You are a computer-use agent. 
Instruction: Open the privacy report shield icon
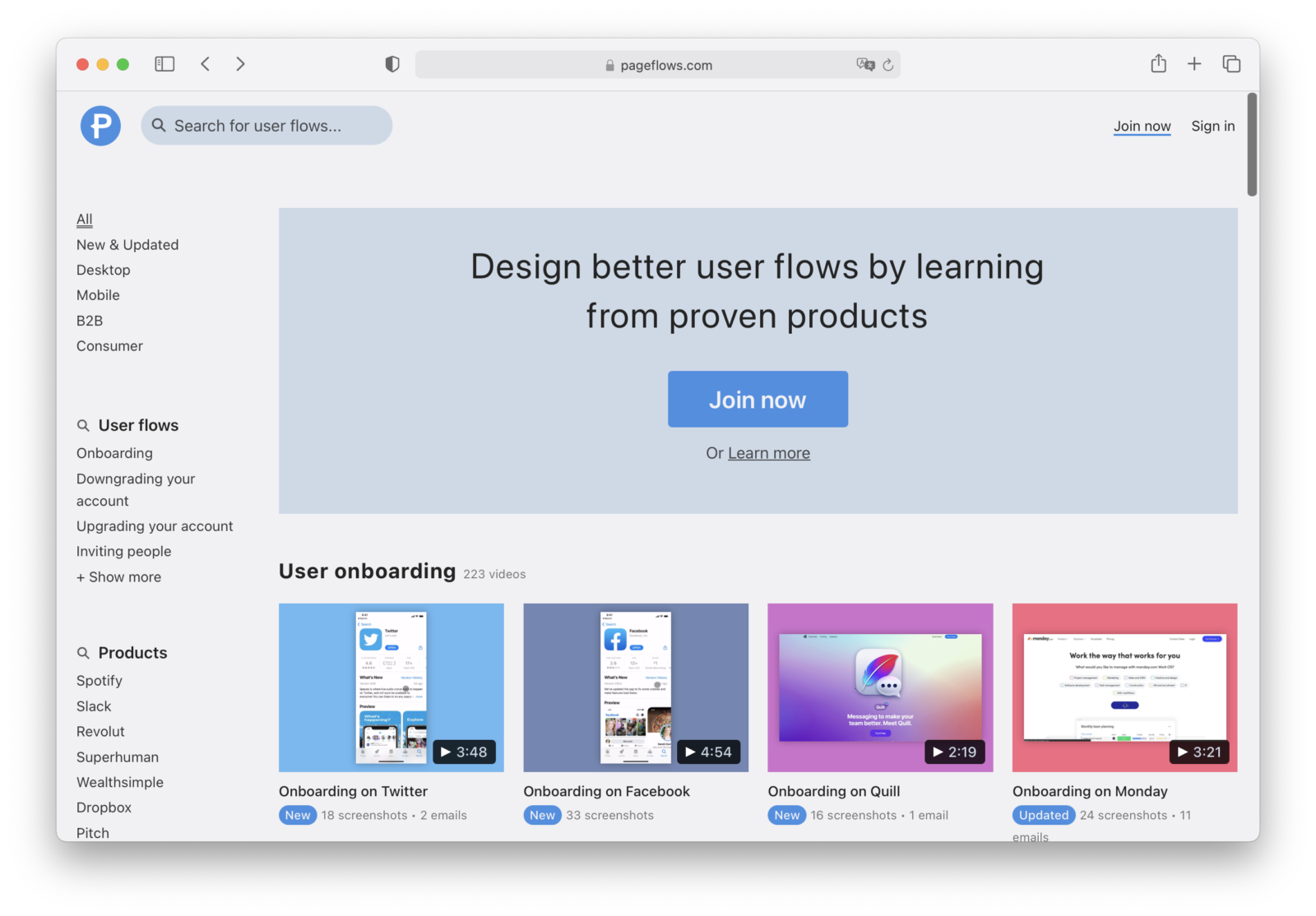(x=392, y=64)
